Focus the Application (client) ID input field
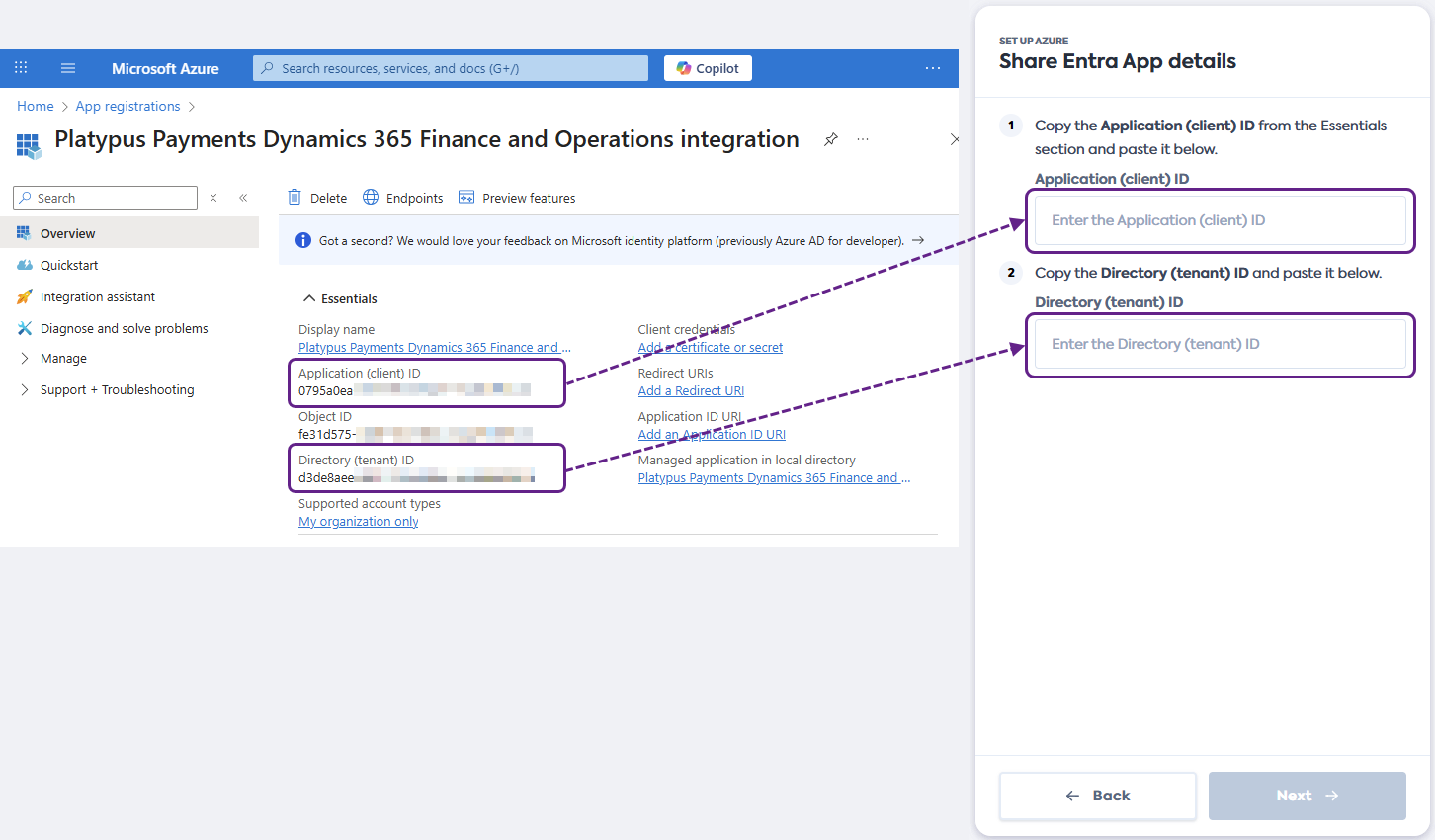The image size is (1435, 840). 1220,220
